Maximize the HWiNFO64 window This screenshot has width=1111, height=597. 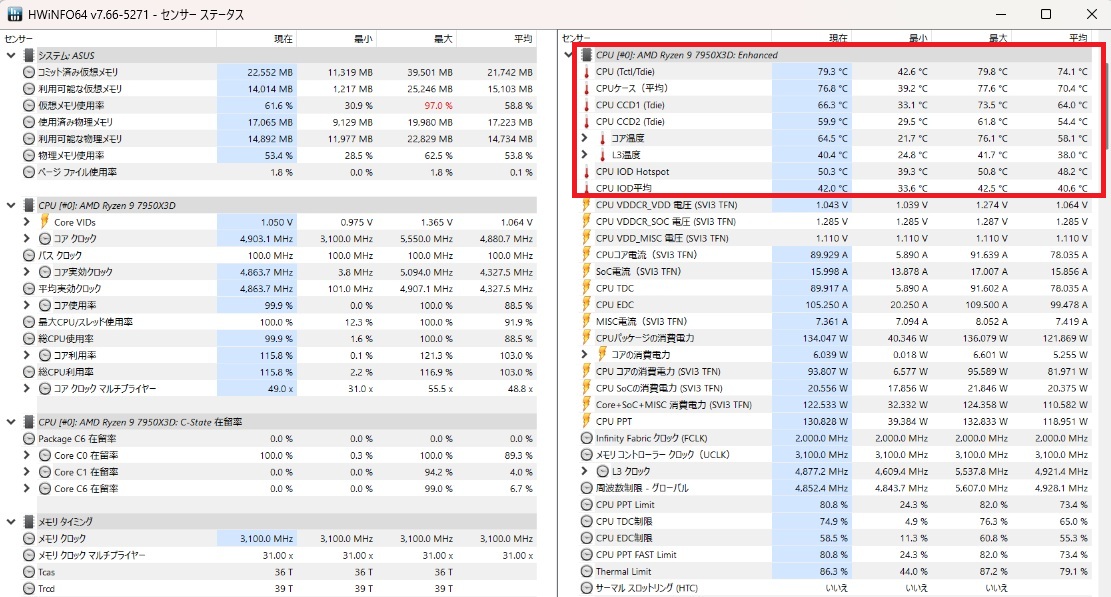tap(1046, 14)
